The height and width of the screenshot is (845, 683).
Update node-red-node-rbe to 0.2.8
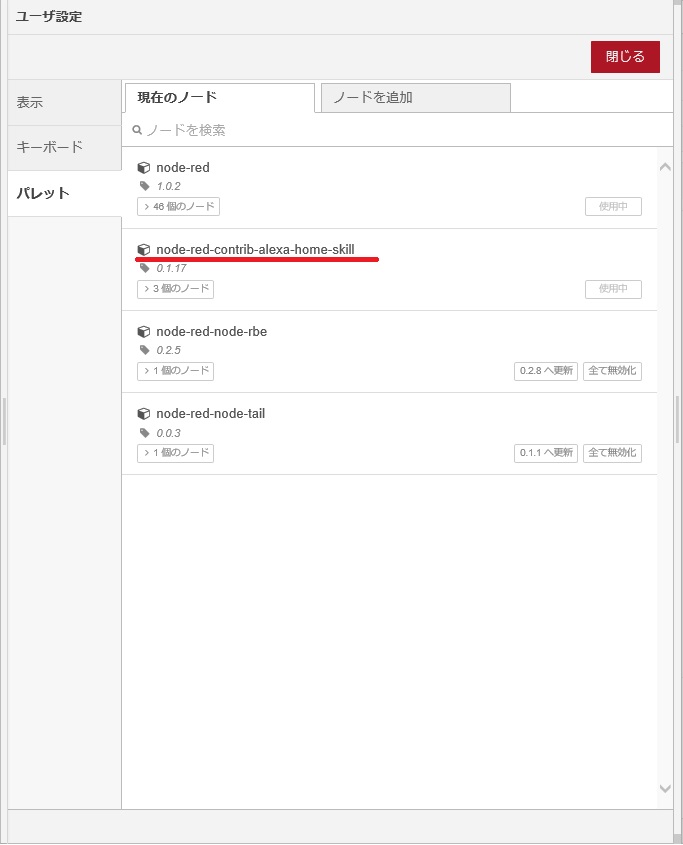coord(546,371)
